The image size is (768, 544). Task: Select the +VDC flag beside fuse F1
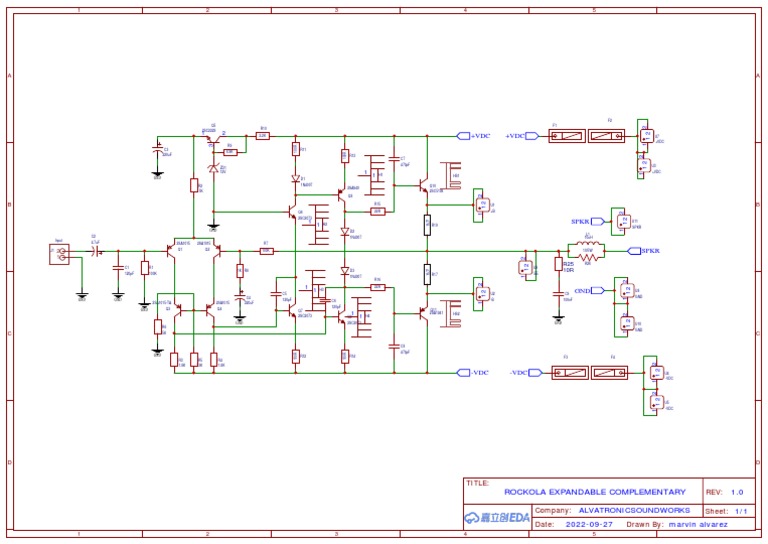click(x=532, y=136)
